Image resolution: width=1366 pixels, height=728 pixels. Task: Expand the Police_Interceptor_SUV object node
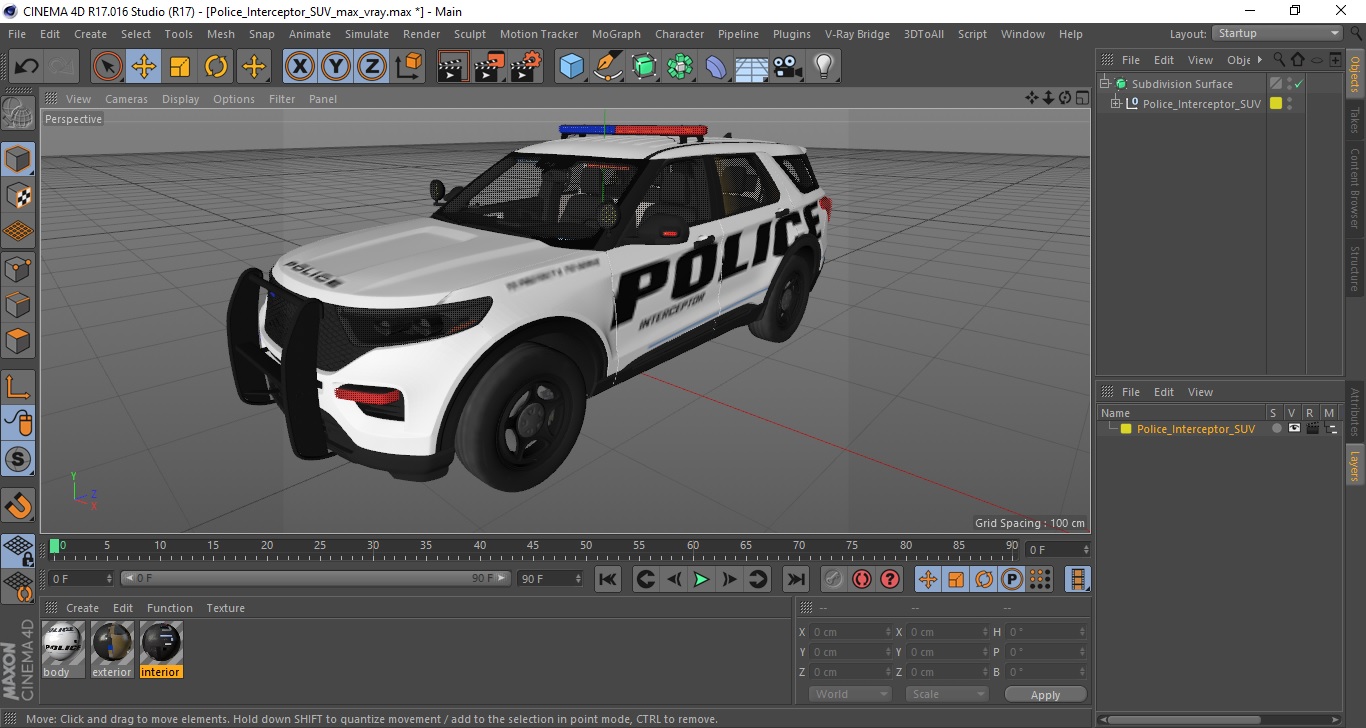point(1116,104)
